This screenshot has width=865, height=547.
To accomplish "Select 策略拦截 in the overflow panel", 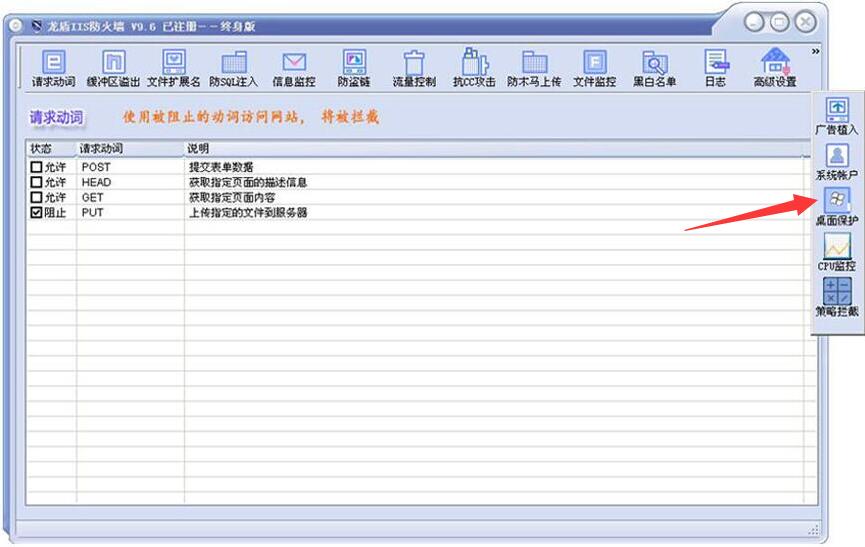I will click(x=837, y=297).
